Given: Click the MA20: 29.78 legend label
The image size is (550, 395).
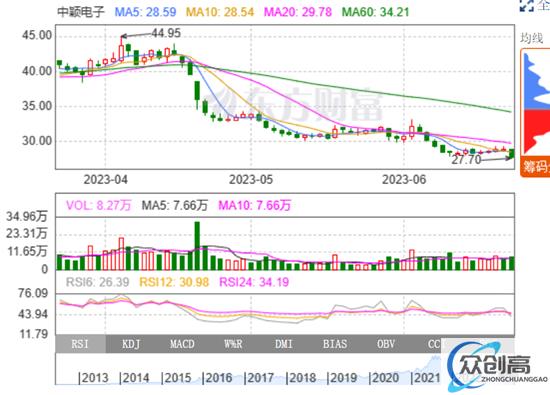Looking at the screenshot, I should (x=298, y=12).
